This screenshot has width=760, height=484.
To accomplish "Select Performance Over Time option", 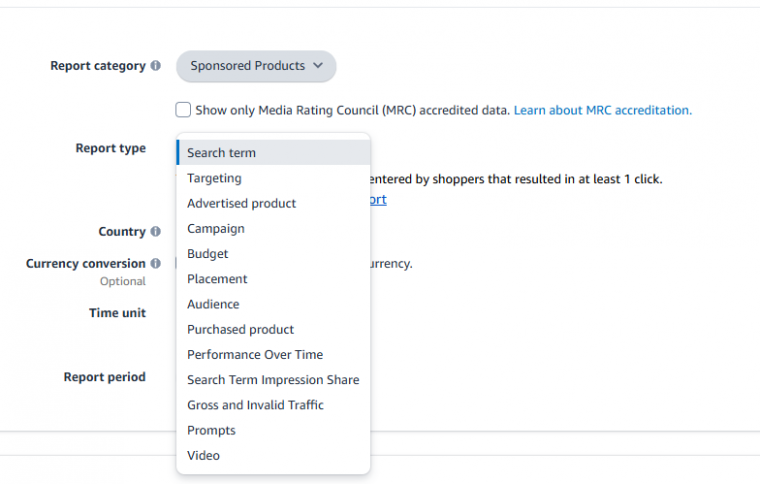I will 273,354.
